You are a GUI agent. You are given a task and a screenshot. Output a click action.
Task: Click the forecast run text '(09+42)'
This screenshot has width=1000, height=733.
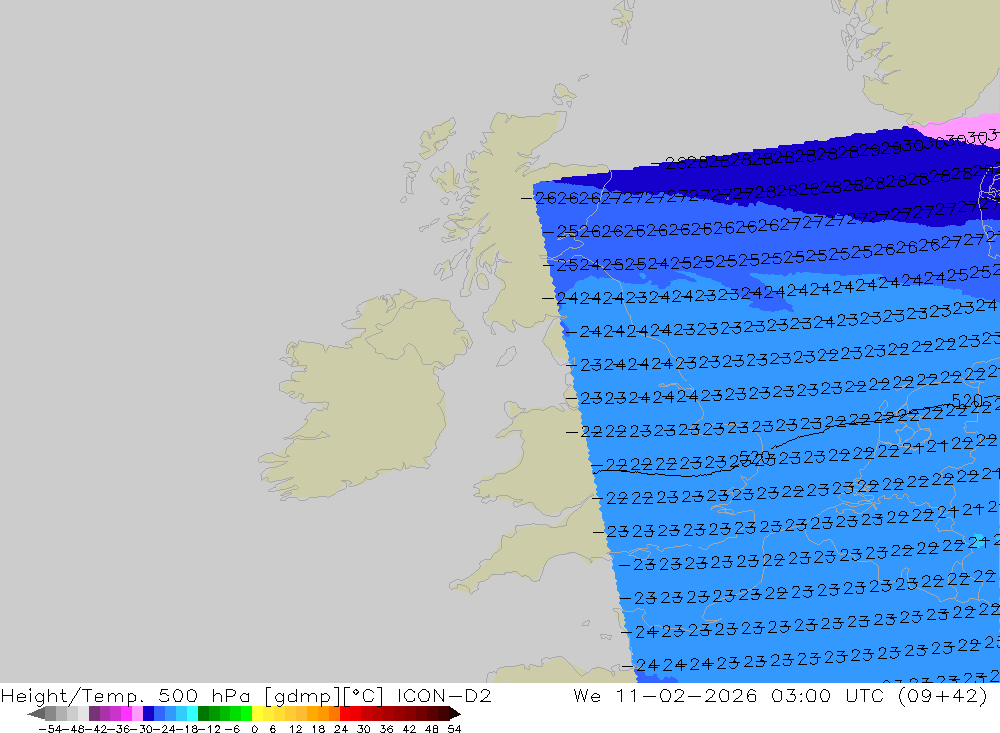coord(943,696)
